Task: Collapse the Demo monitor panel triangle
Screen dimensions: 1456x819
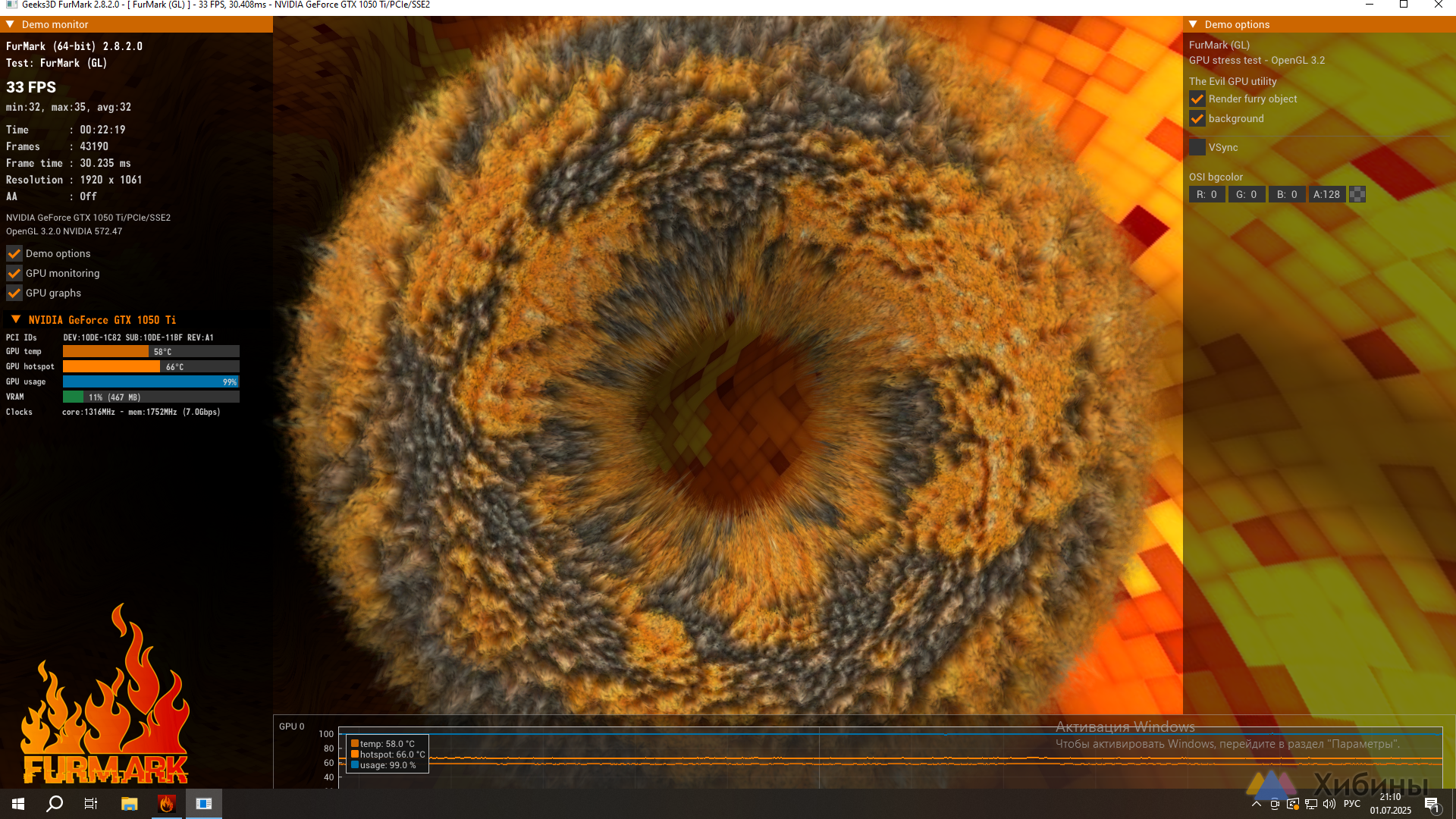Action: pos(11,25)
